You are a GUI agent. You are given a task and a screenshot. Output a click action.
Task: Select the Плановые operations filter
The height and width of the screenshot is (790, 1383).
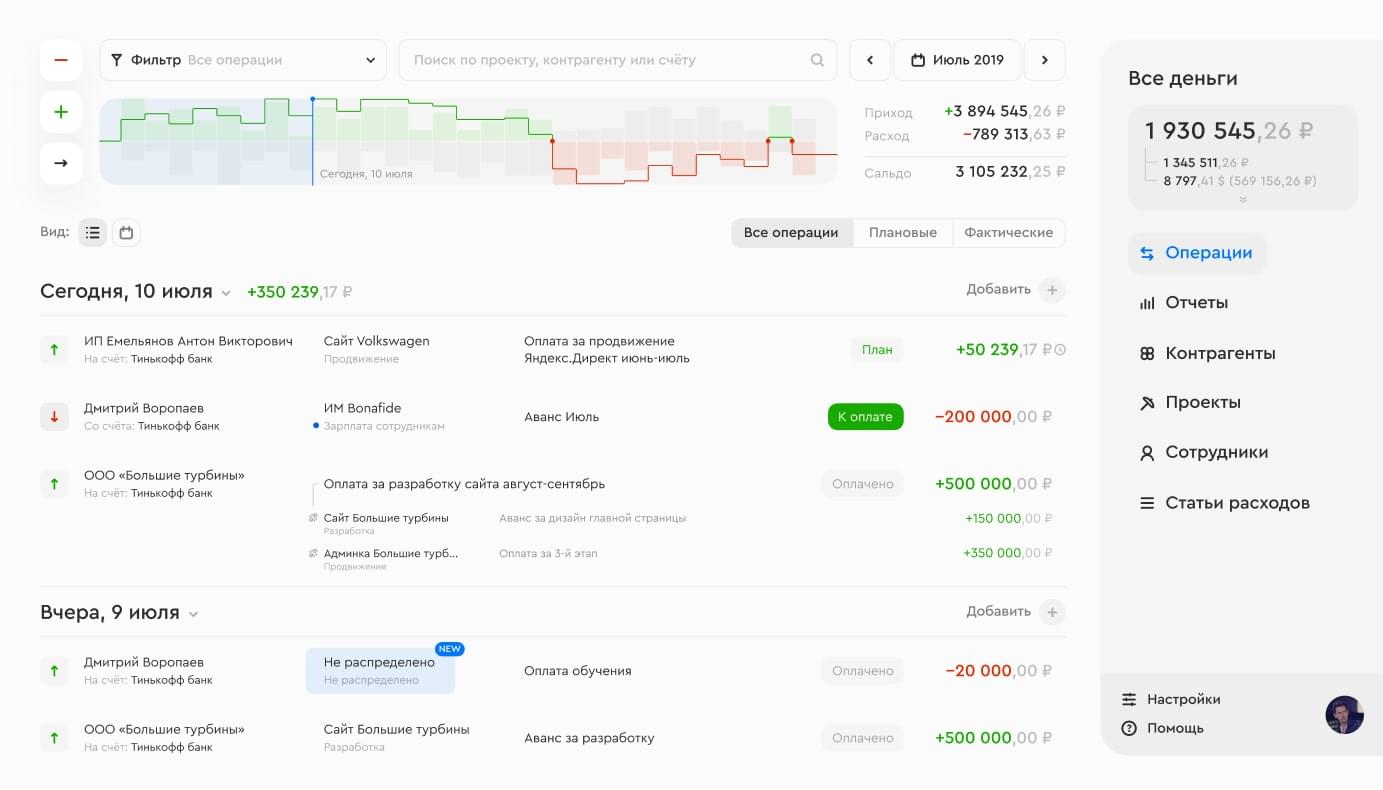pyautogui.click(x=902, y=233)
